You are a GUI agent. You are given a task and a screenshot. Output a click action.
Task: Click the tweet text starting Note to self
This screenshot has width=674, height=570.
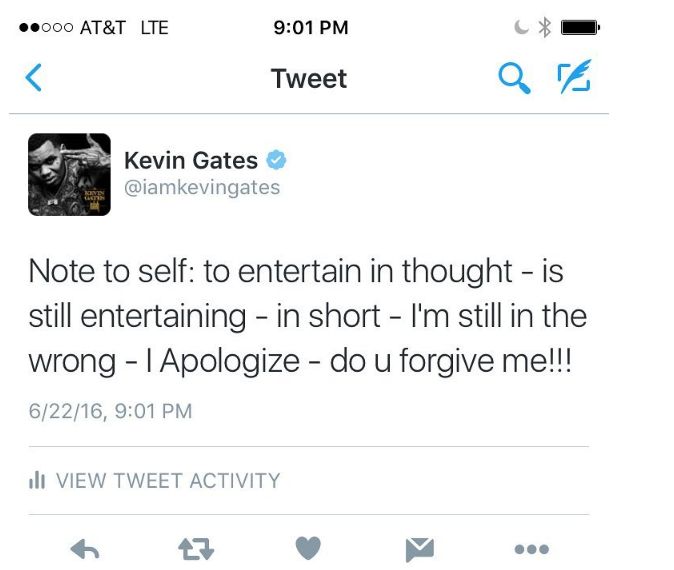click(308, 316)
